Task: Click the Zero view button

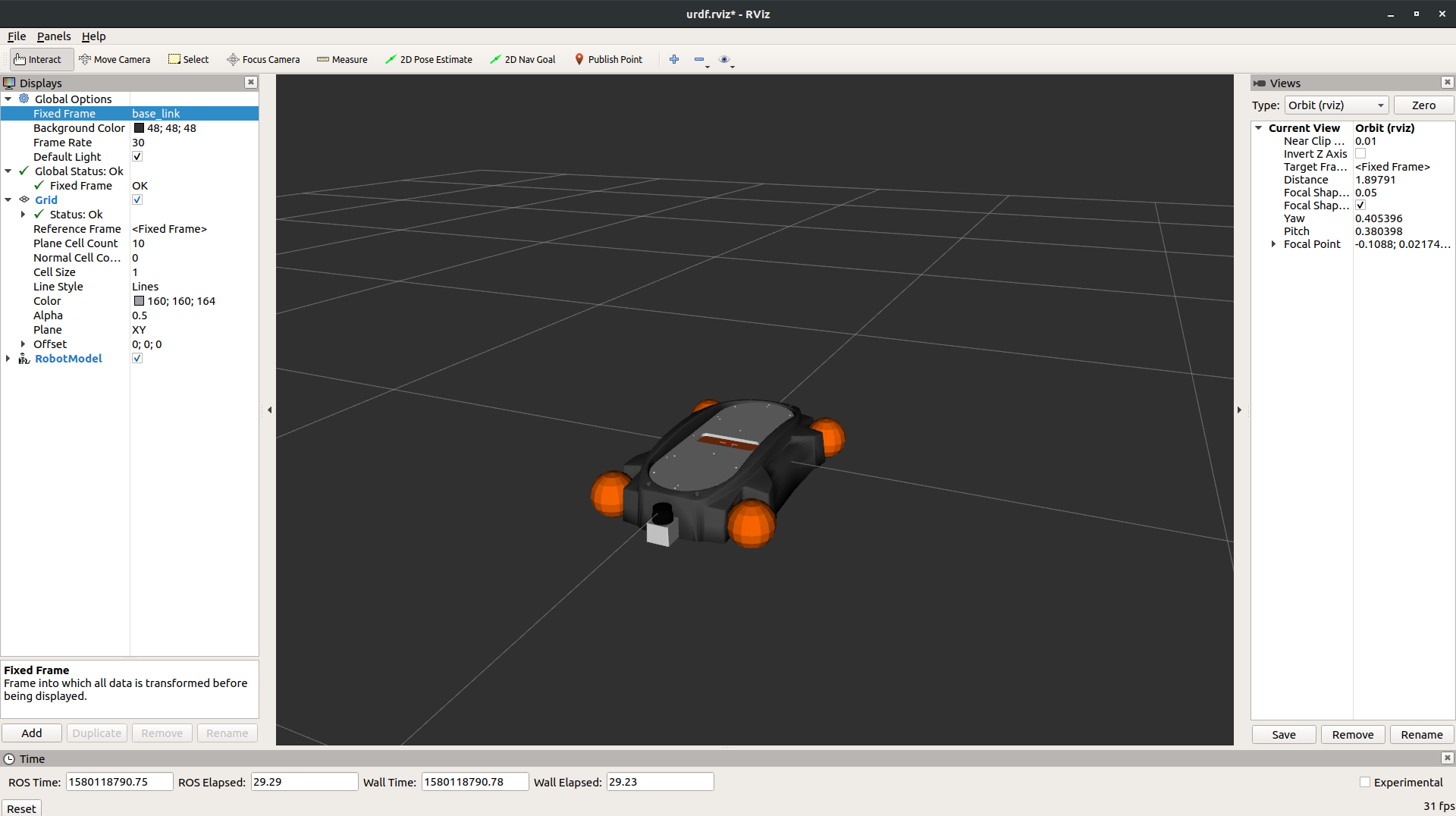Action: point(1423,105)
